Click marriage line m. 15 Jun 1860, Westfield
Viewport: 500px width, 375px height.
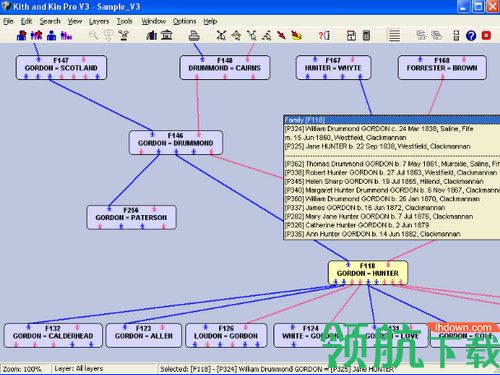pyautogui.click(x=345, y=138)
